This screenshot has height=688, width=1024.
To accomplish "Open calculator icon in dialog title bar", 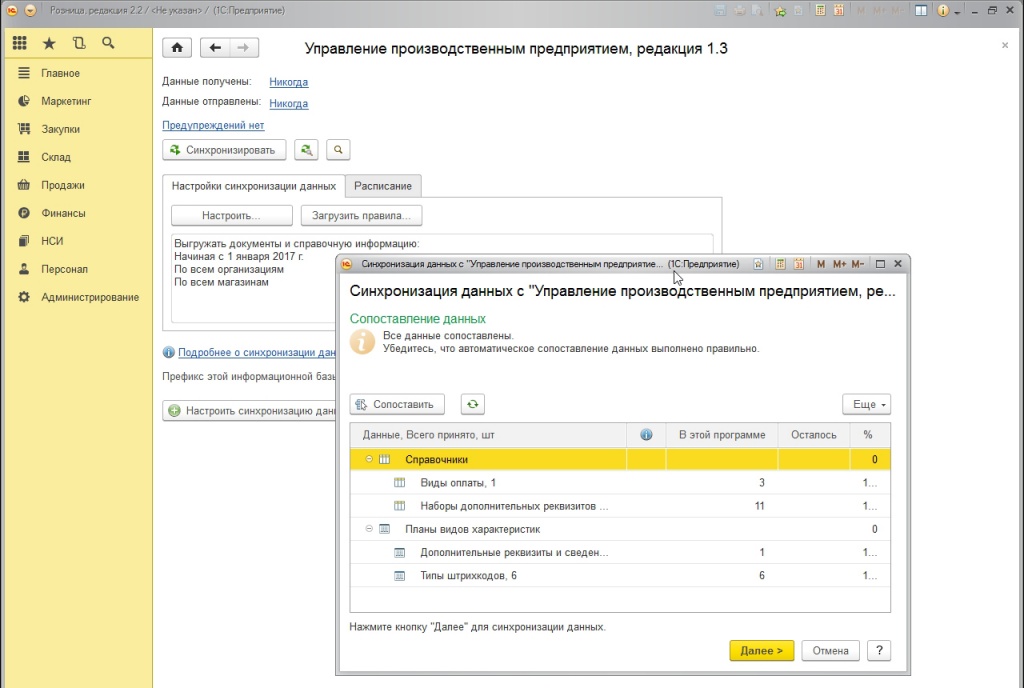I will (x=779, y=264).
